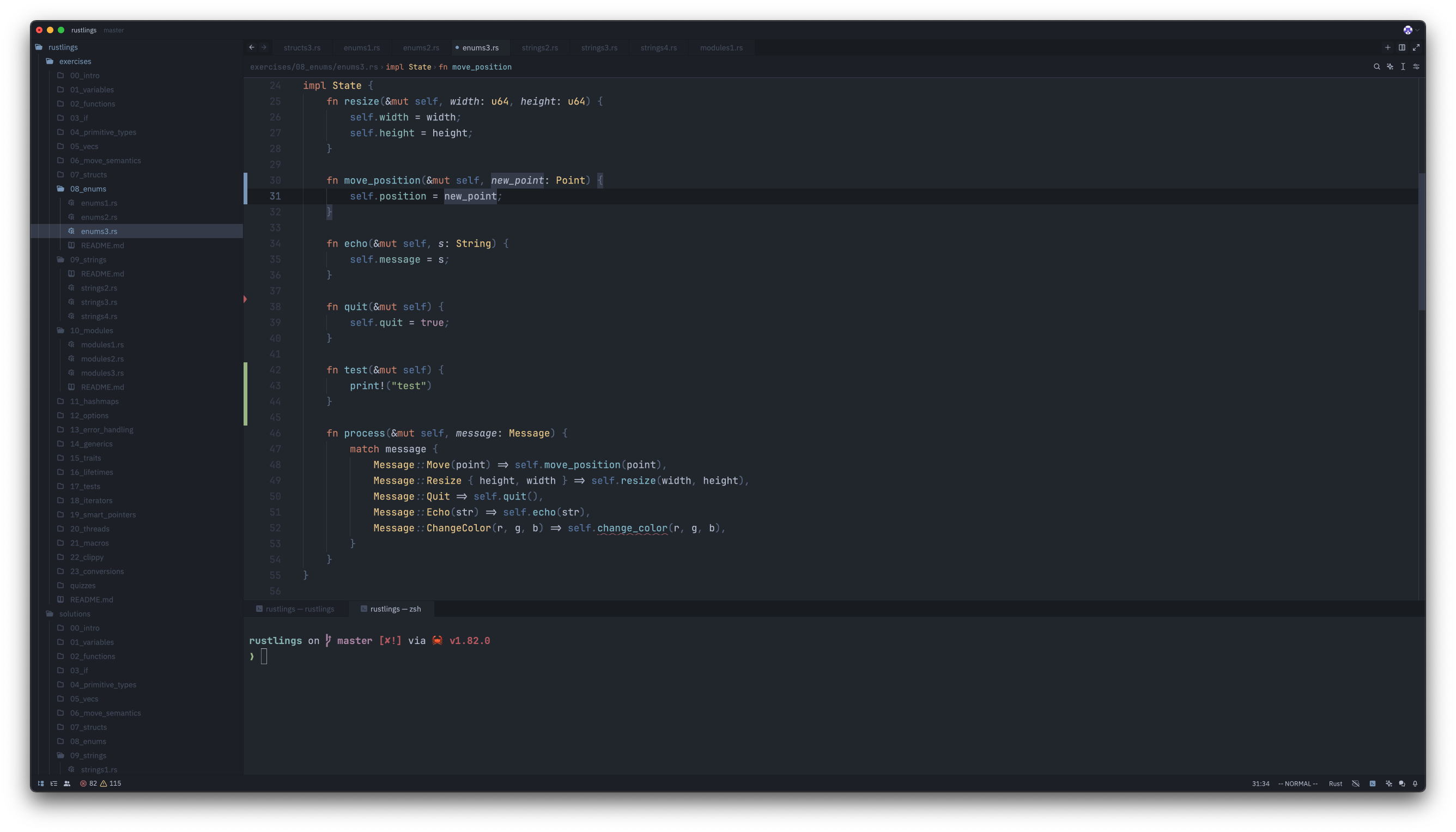
Task: Open strings3.rs file in project tree
Action: [99, 302]
